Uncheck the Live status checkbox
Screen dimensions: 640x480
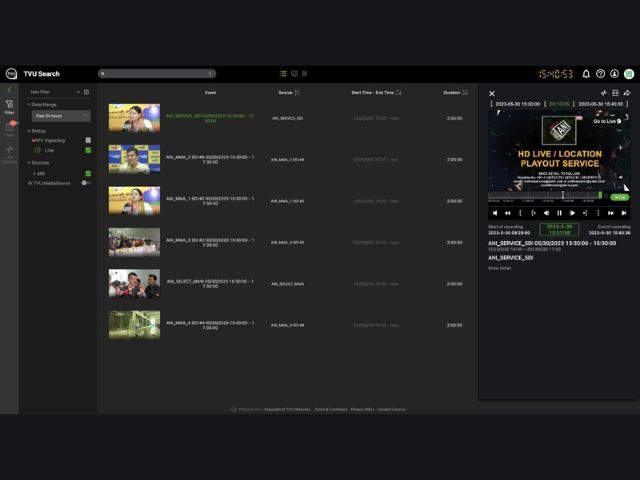click(x=88, y=150)
